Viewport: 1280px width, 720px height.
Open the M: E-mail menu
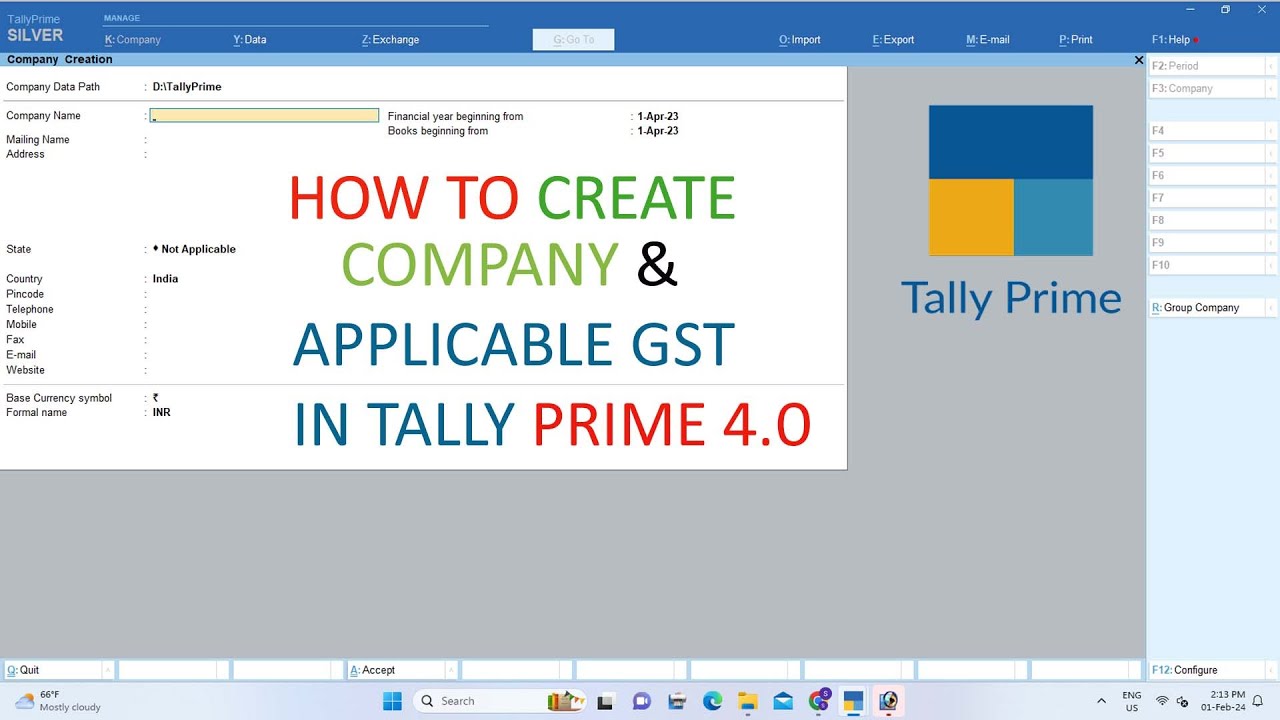[x=987, y=40]
